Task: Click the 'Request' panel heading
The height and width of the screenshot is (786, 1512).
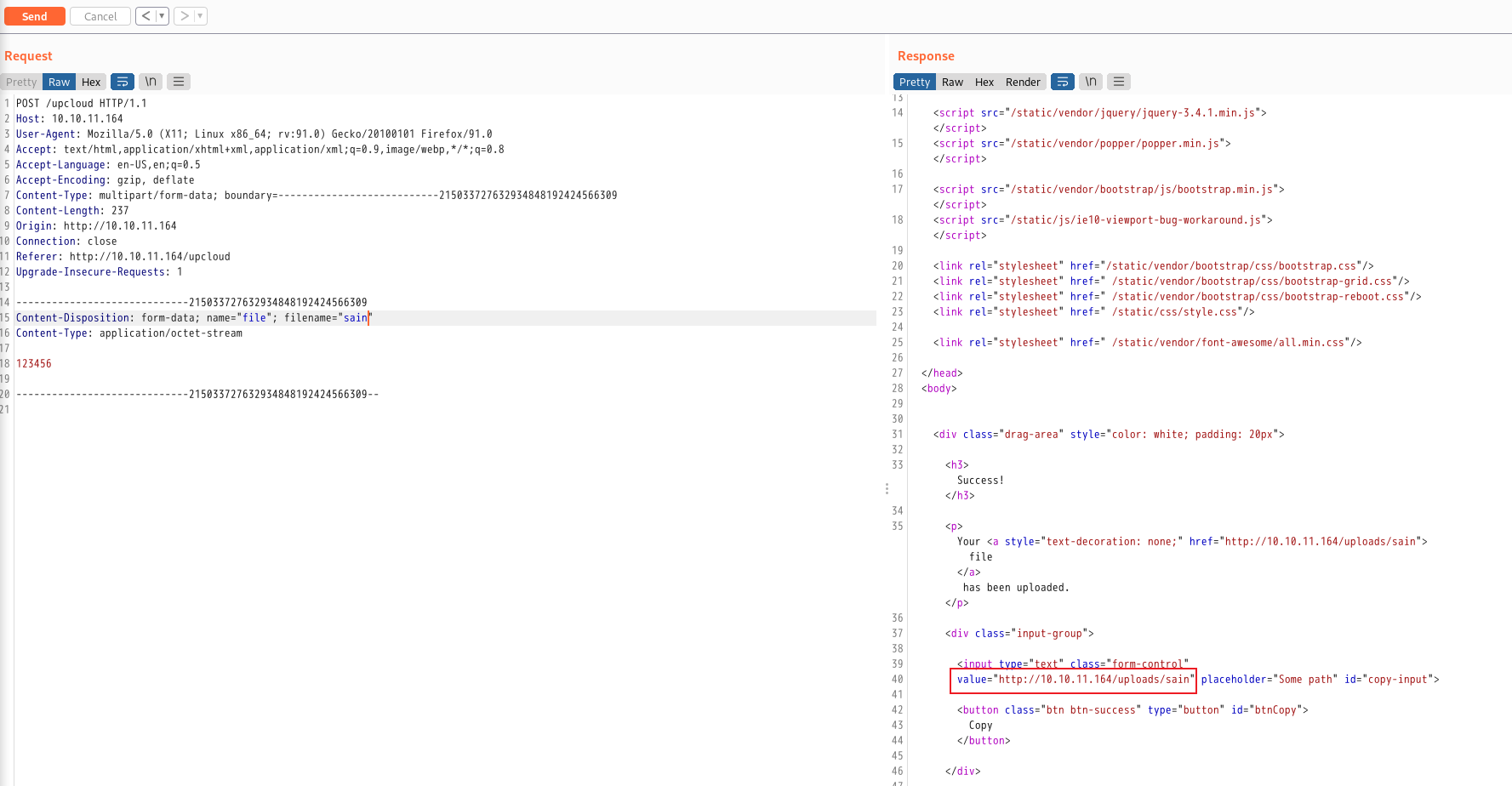Action: point(28,56)
